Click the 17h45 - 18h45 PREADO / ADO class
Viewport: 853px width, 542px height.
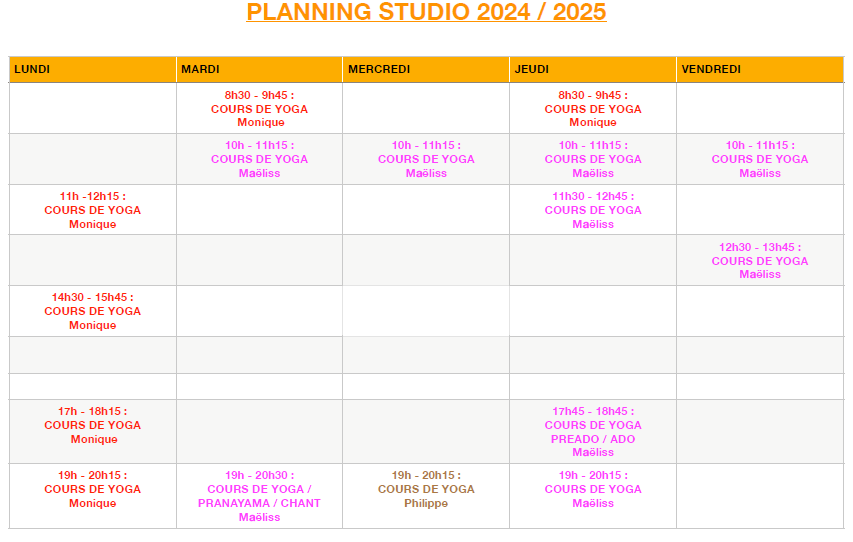pos(593,432)
